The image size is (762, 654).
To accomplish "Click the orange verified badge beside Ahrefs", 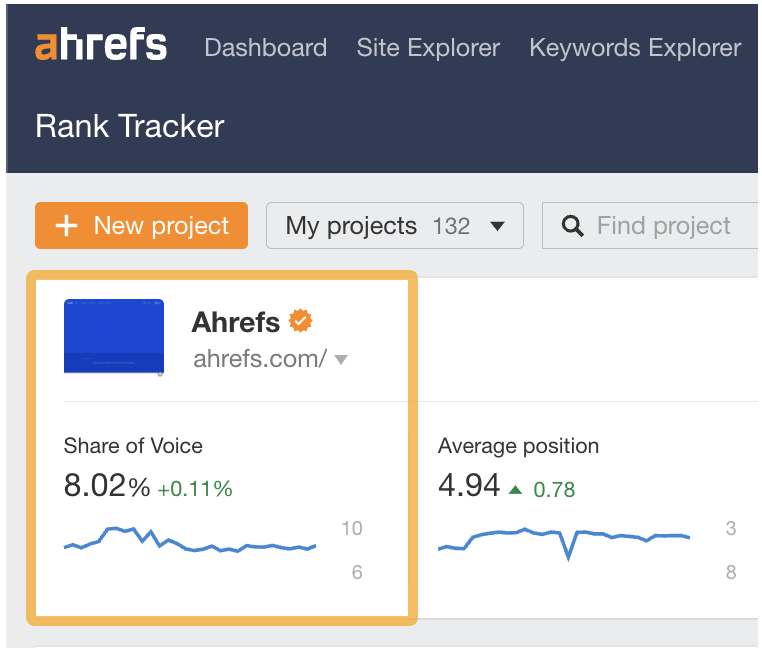I will [301, 321].
